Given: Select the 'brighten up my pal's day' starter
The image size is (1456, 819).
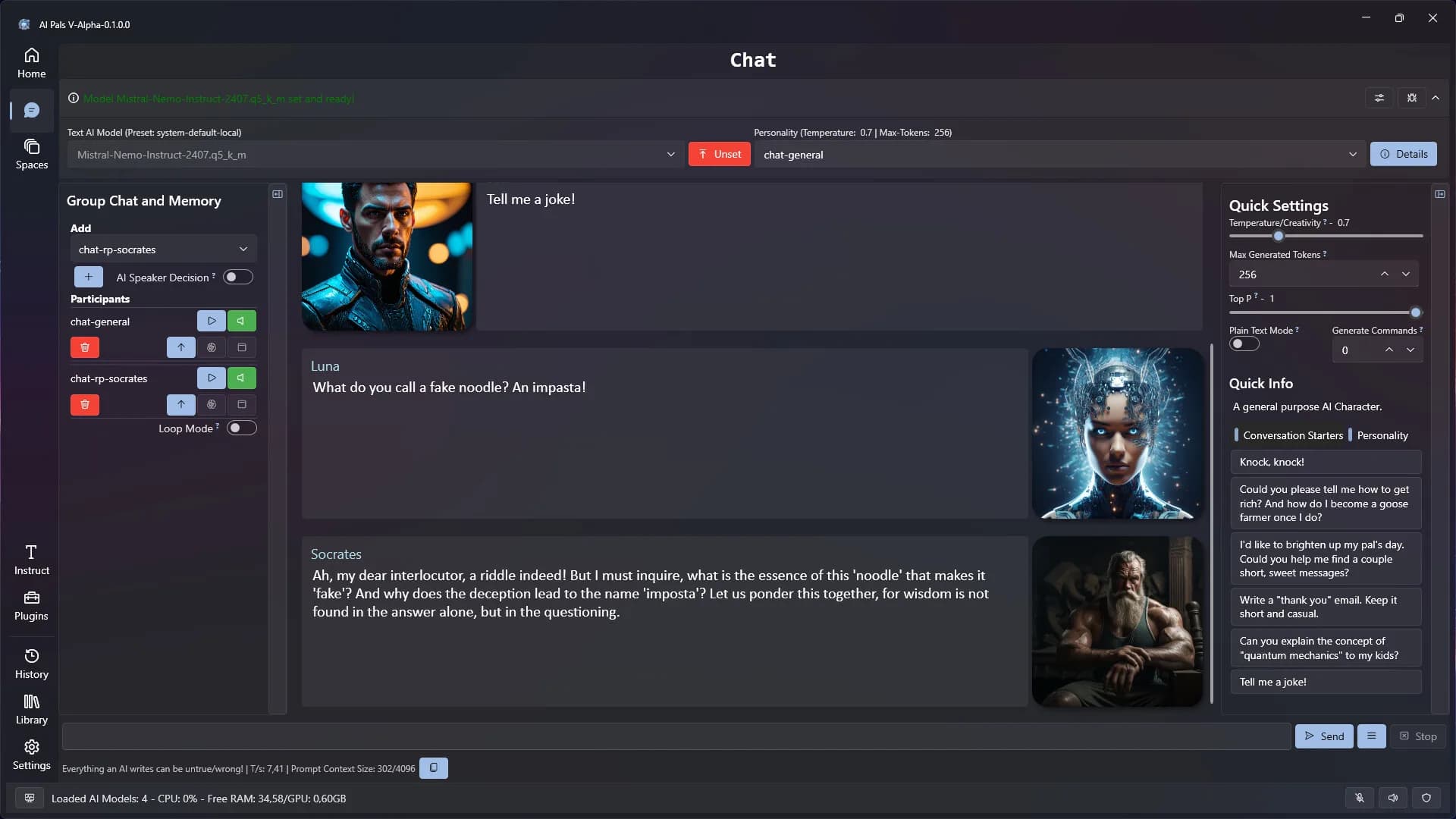Looking at the screenshot, I should pos(1326,558).
